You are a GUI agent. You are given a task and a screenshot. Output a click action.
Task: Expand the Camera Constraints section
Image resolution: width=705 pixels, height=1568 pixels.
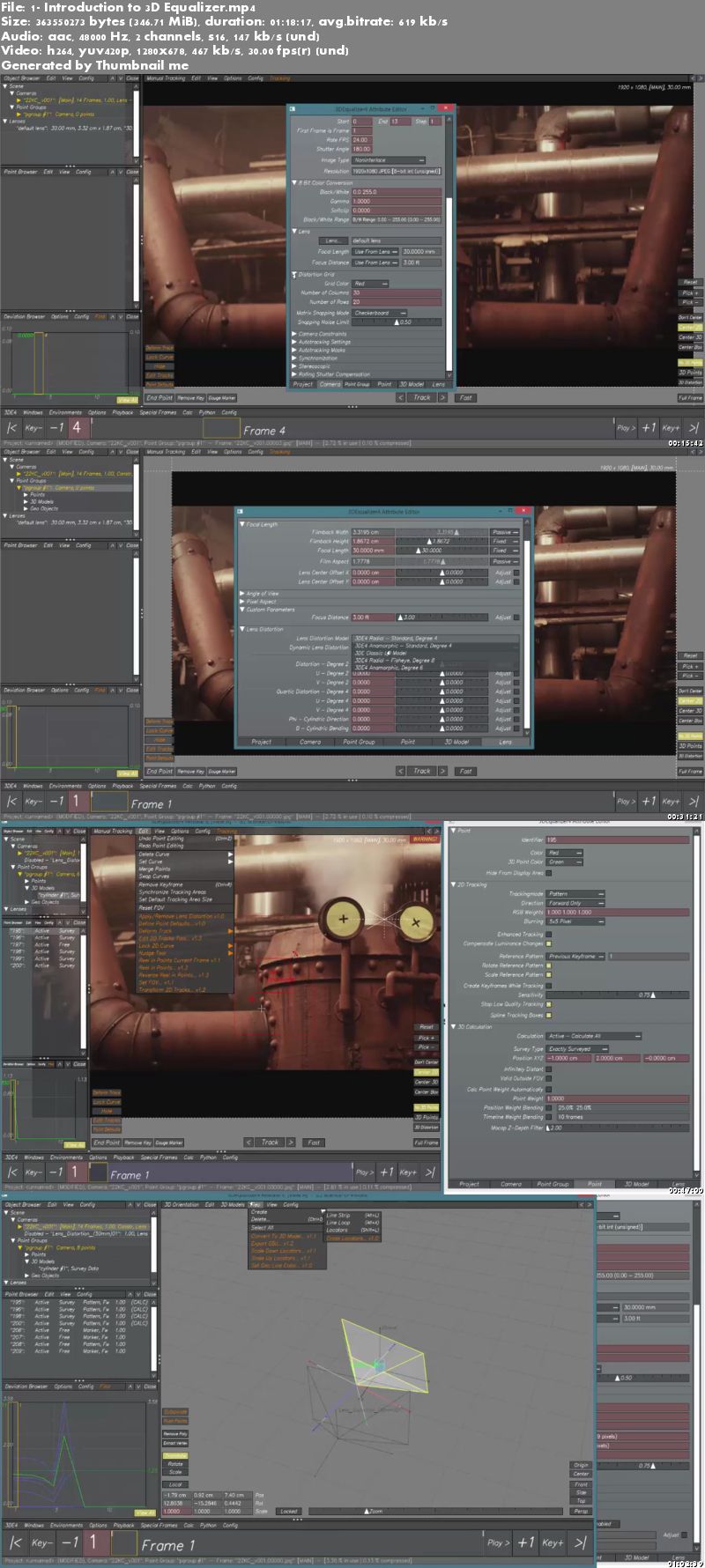click(322, 334)
